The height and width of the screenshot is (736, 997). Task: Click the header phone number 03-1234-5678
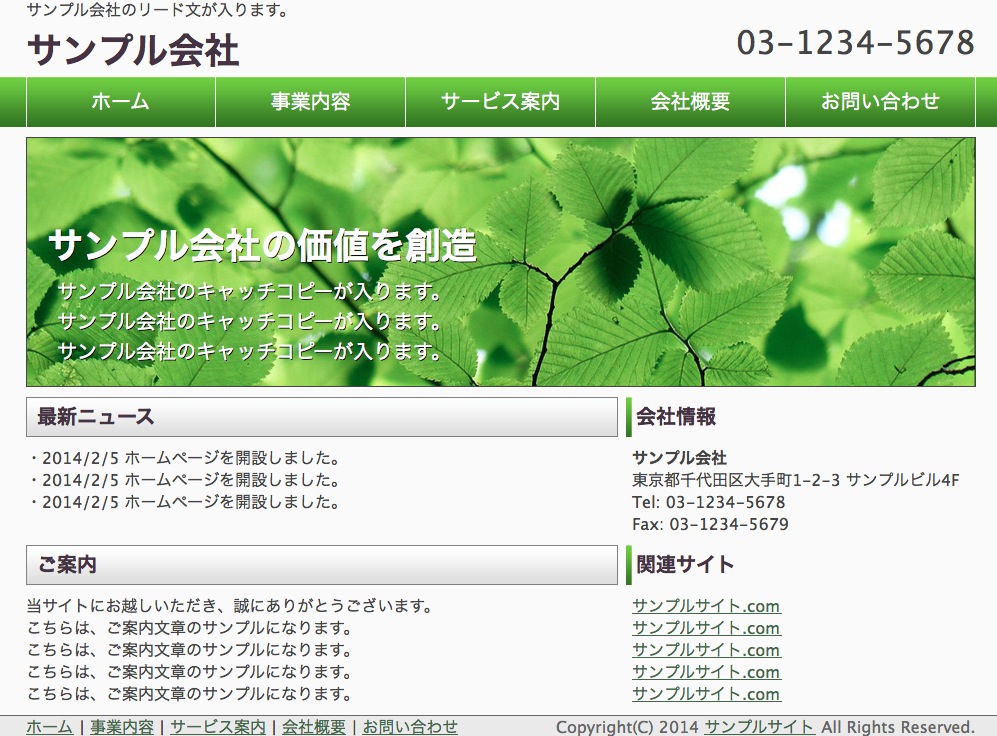(x=855, y=43)
